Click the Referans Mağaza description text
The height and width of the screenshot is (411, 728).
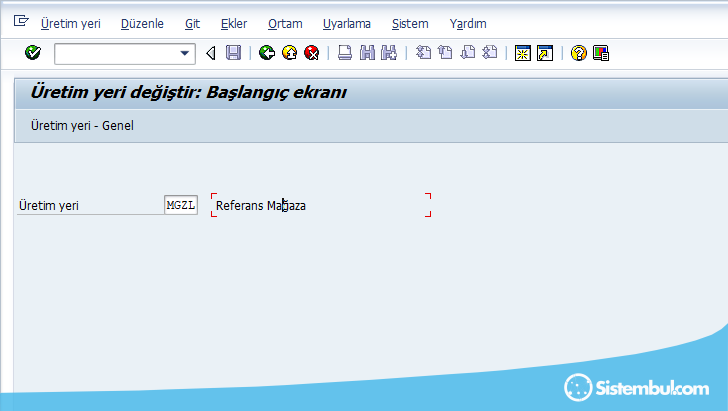[x=260, y=206]
